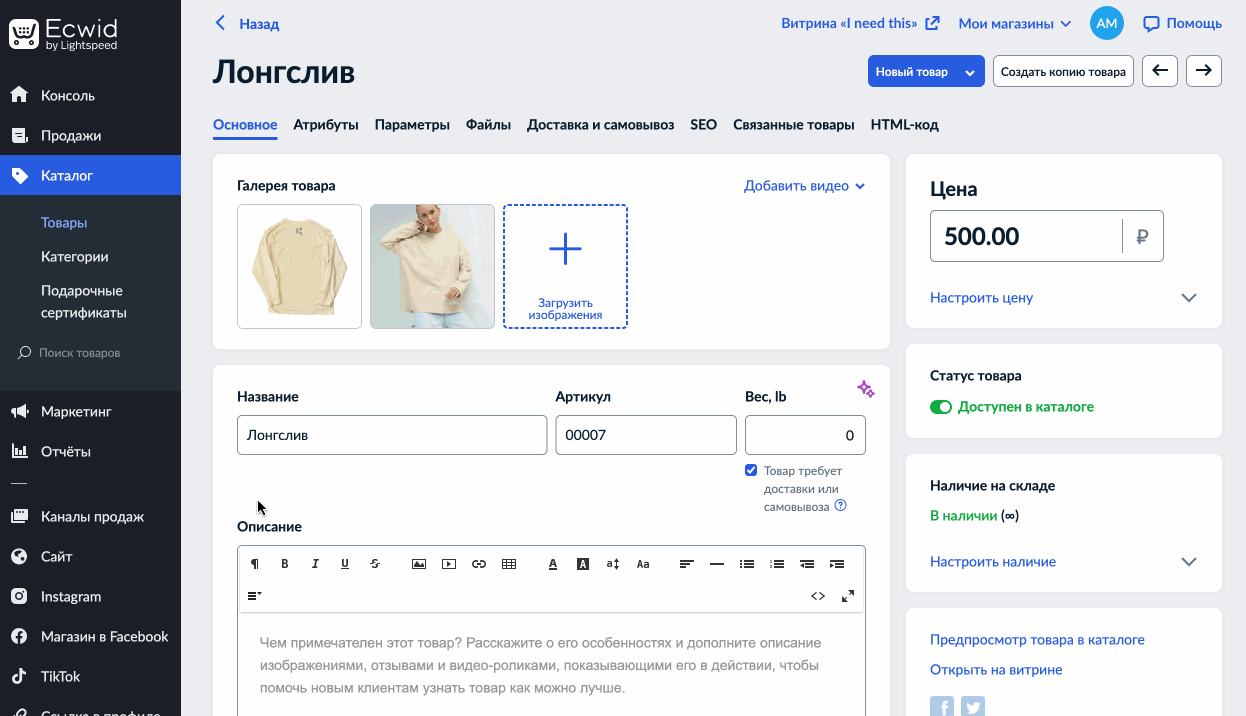Switch to Параметры tab
The image size is (1246, 716).
(412, 125)
